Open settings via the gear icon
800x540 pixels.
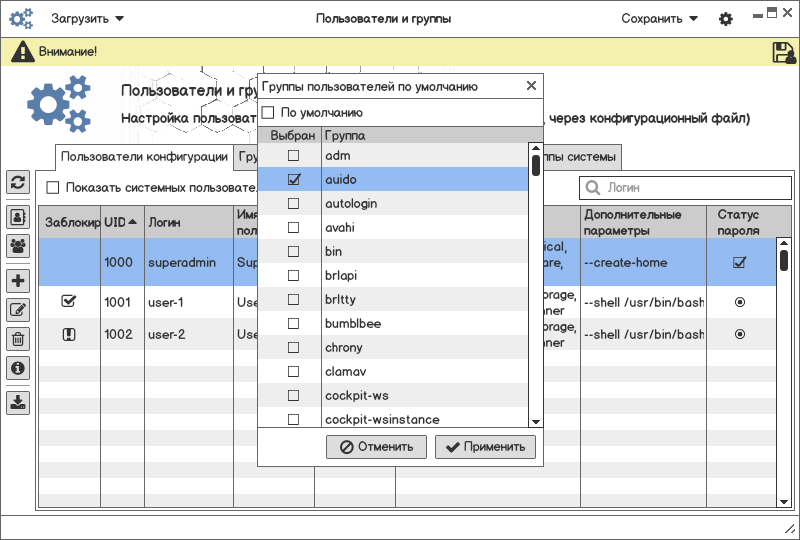[726, 19]
